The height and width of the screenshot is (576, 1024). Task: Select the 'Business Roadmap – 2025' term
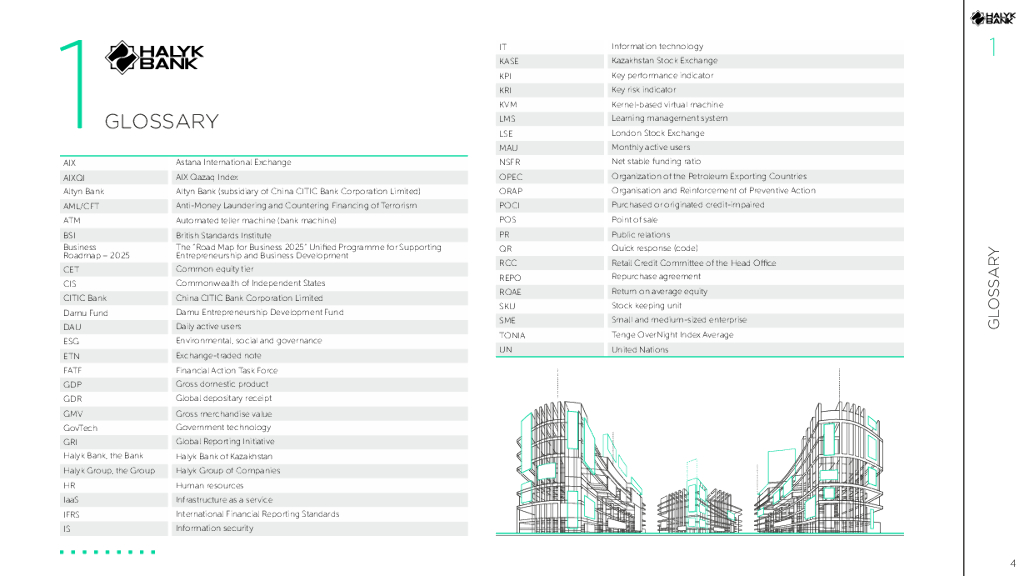96,251
